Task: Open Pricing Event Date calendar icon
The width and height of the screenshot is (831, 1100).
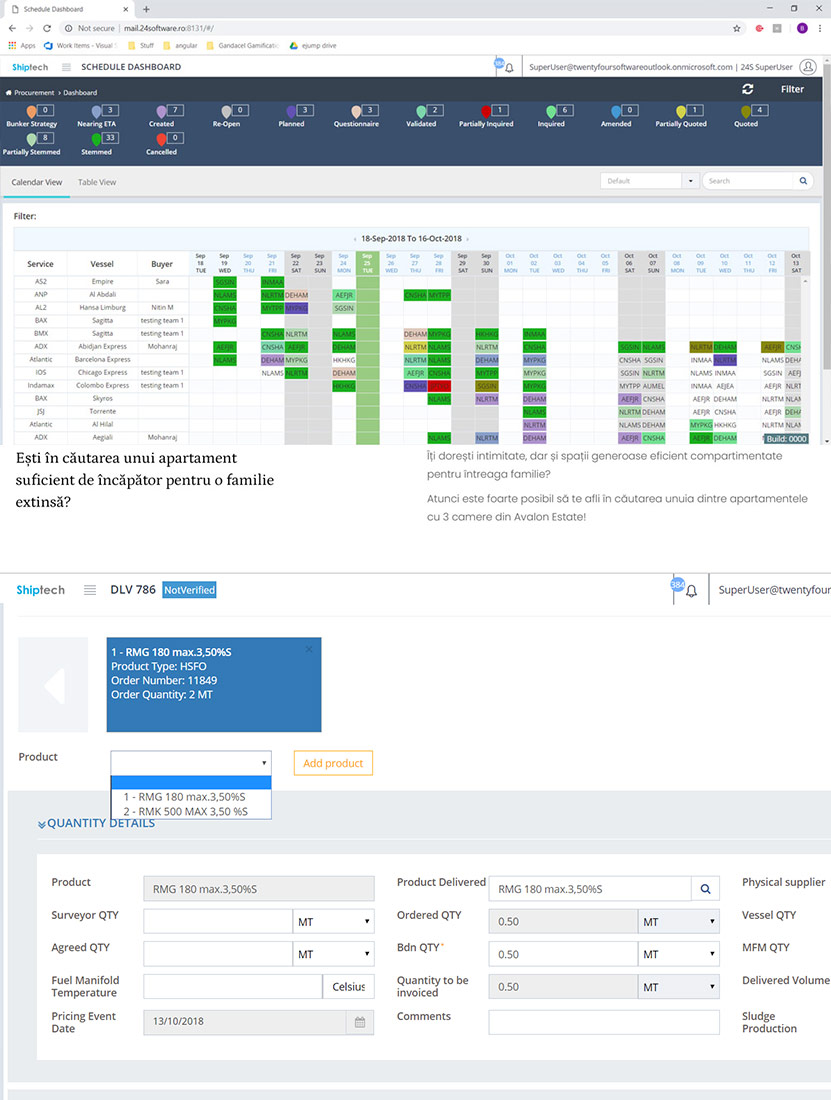Action: (x=360, y=1022)
